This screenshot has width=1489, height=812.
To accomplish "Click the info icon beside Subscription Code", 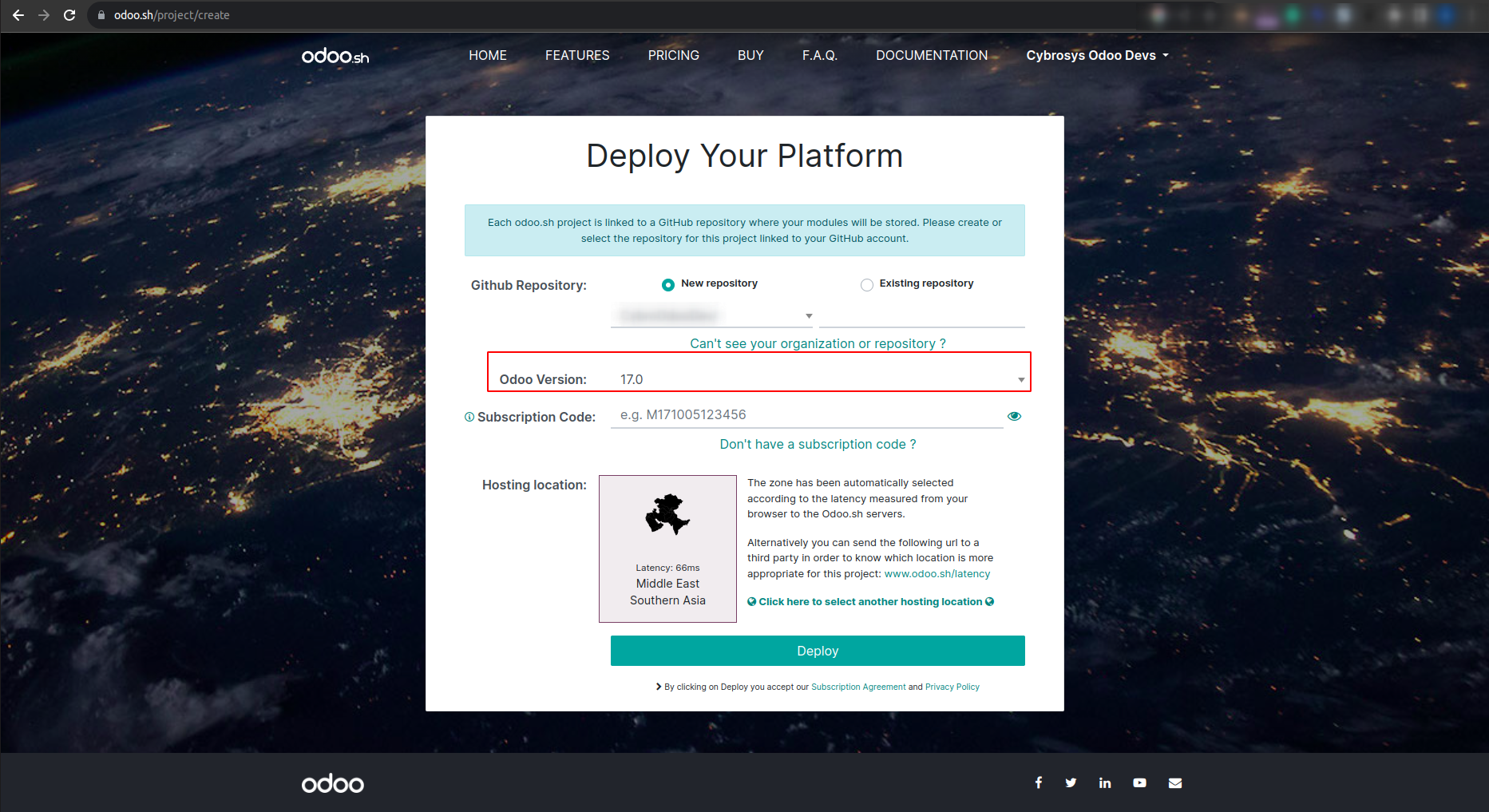I will (x=469, y=417).
